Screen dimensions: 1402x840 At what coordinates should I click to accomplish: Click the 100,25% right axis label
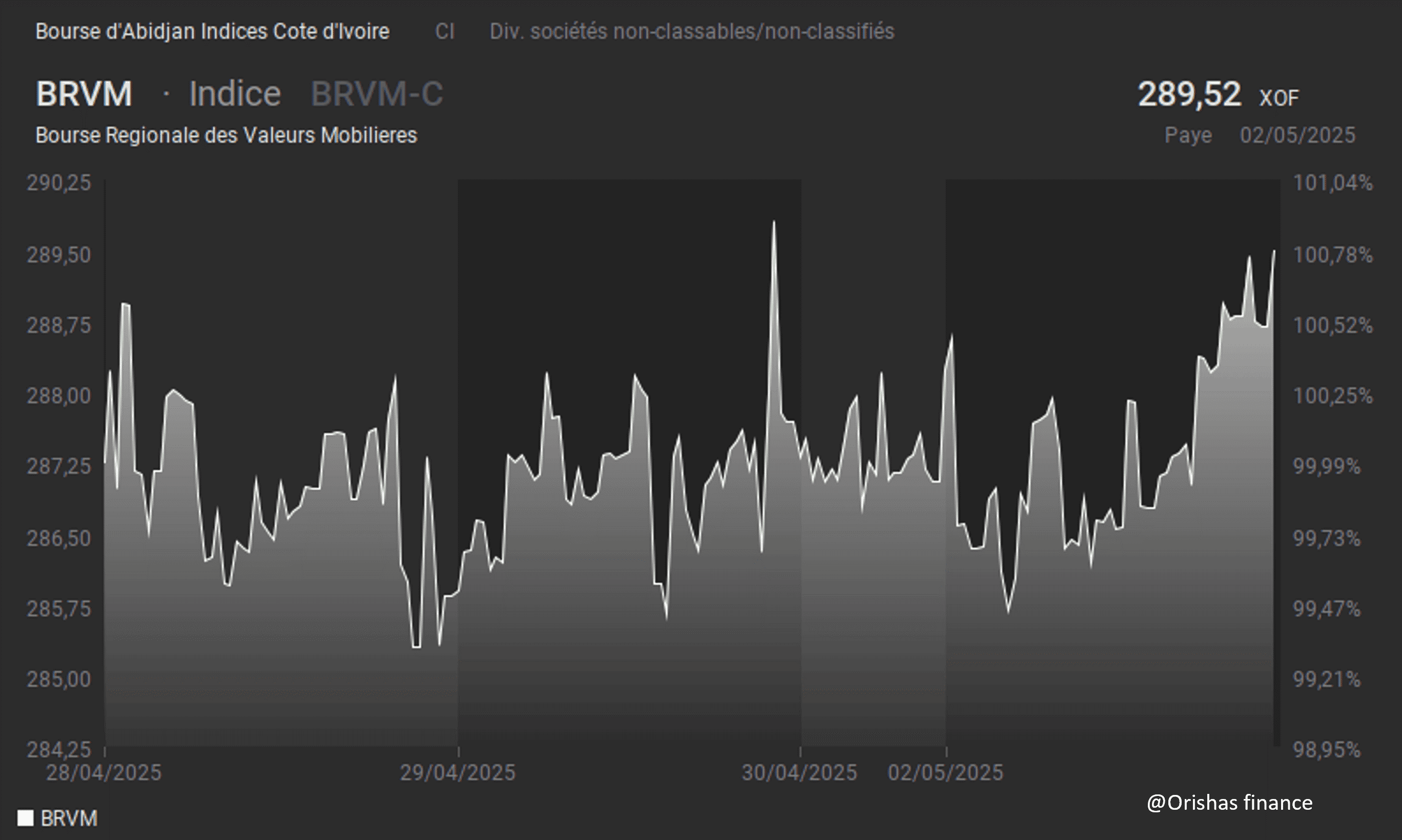[1333, 395]
